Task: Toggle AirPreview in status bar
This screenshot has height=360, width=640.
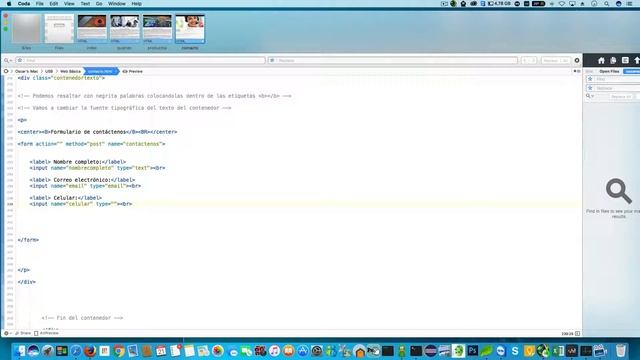Action: pos(47,333)
